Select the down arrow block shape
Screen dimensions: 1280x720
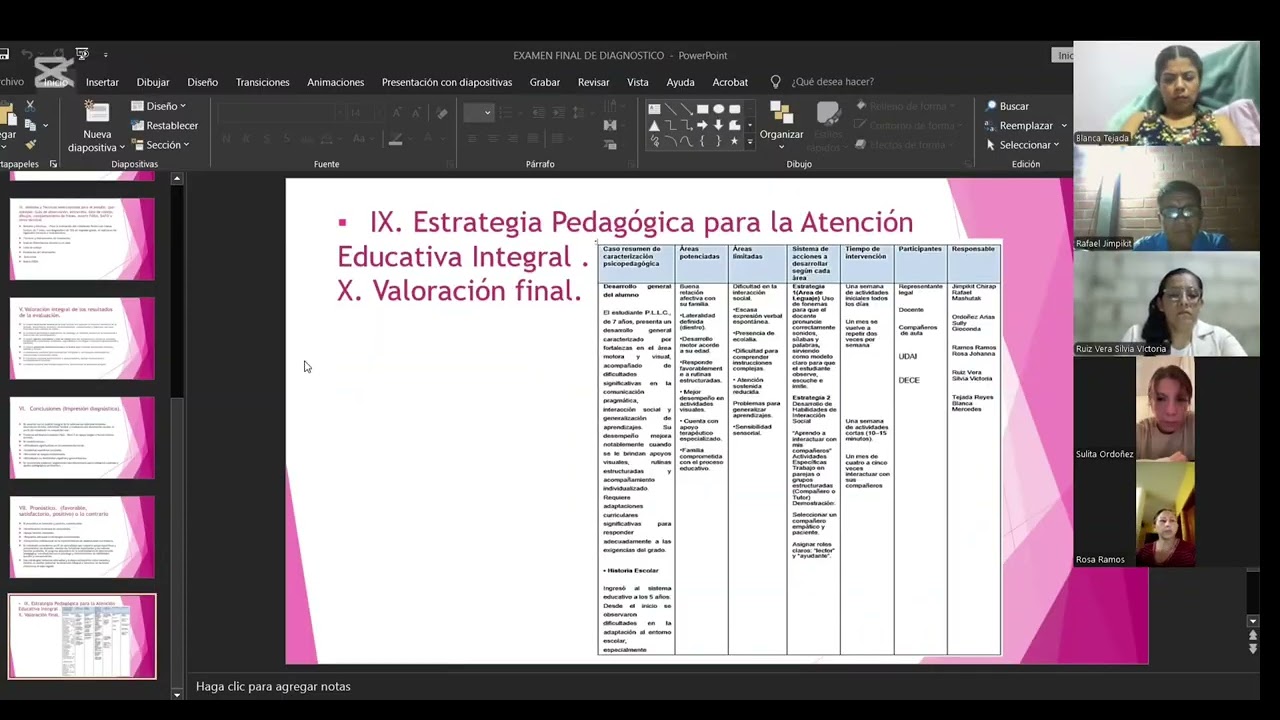718,125
